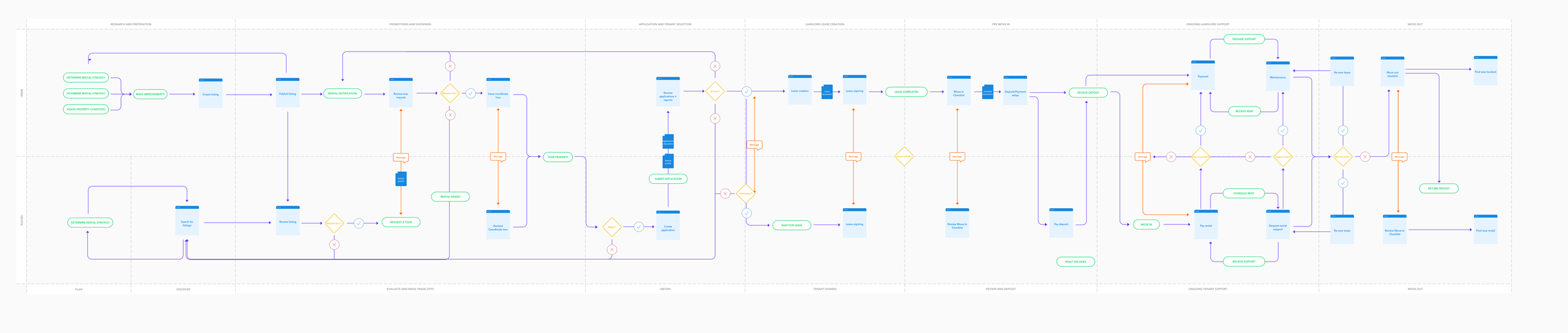The width and height of the screenshot is (1568, 333).
Task: Click checkmark circle above Support done? diamond
Action: pos(1283,130)
